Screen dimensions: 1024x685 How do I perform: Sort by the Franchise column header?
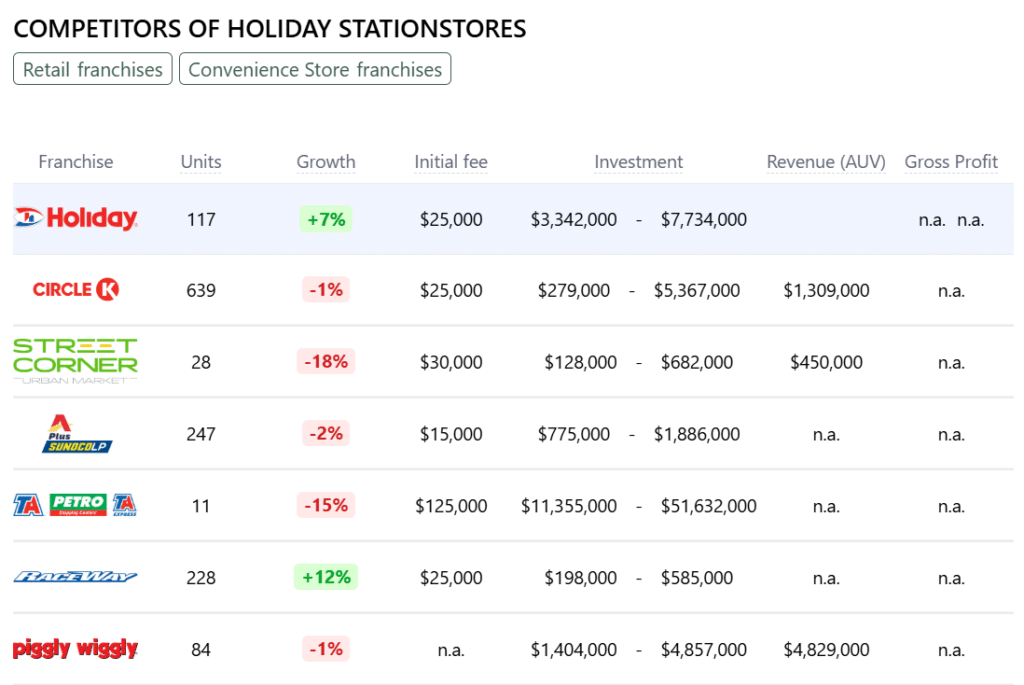pyautogui.click(x=76, y=161)
